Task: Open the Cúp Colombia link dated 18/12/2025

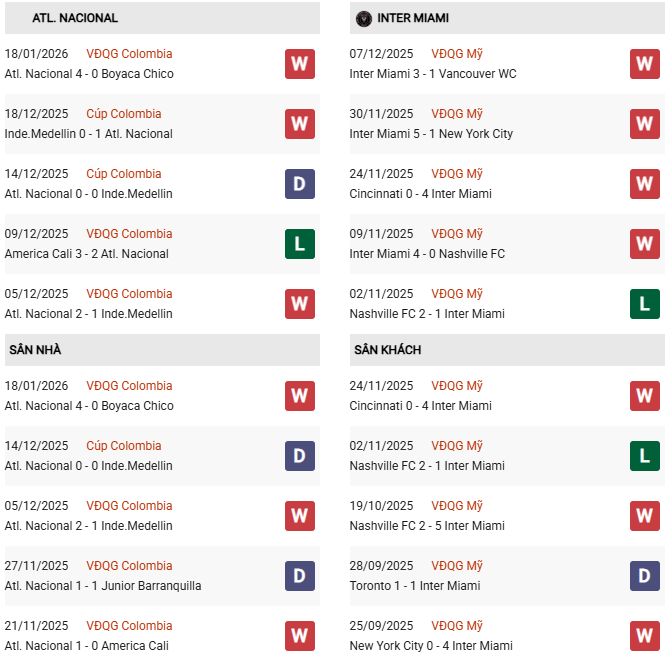Action: click(124, 114)
